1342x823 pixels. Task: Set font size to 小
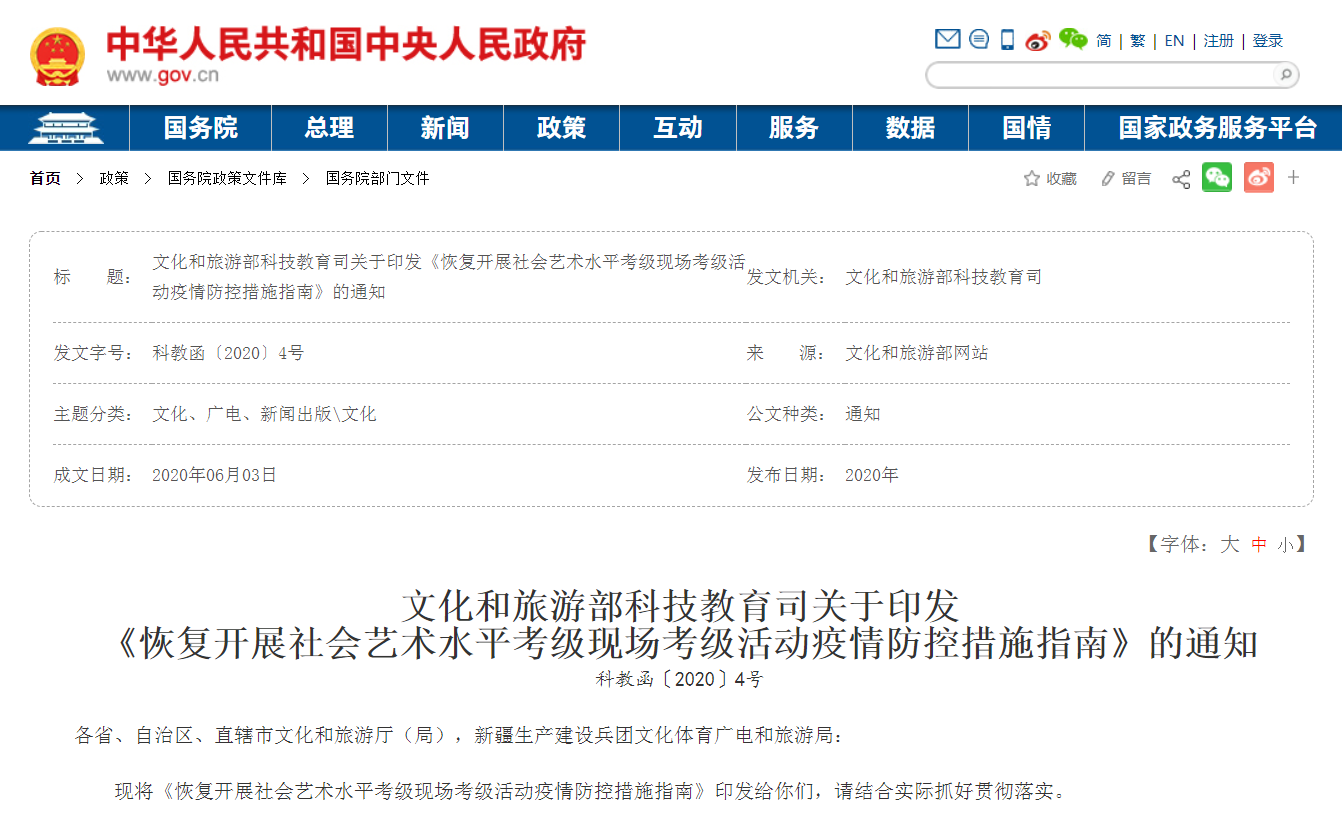pos(1284,545)
